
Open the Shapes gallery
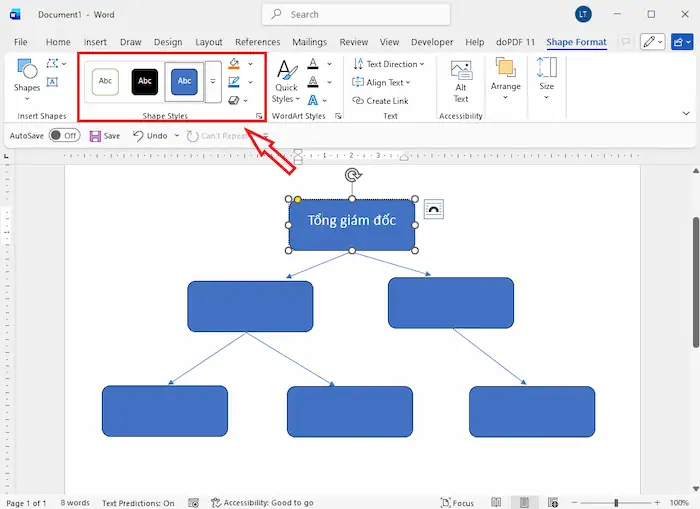[27, 75]
